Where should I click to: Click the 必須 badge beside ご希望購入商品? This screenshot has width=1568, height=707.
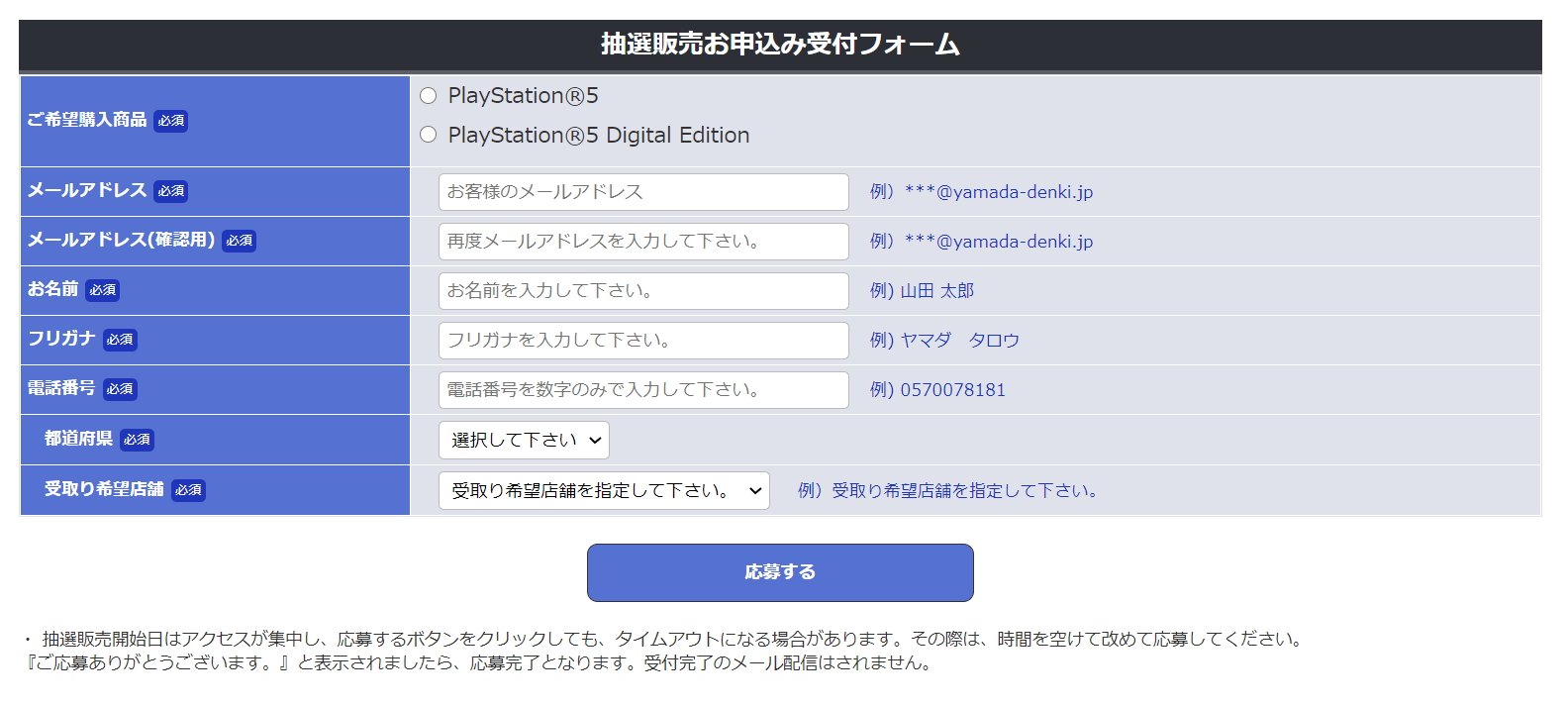pyautogui.click(x=171, y=121)
